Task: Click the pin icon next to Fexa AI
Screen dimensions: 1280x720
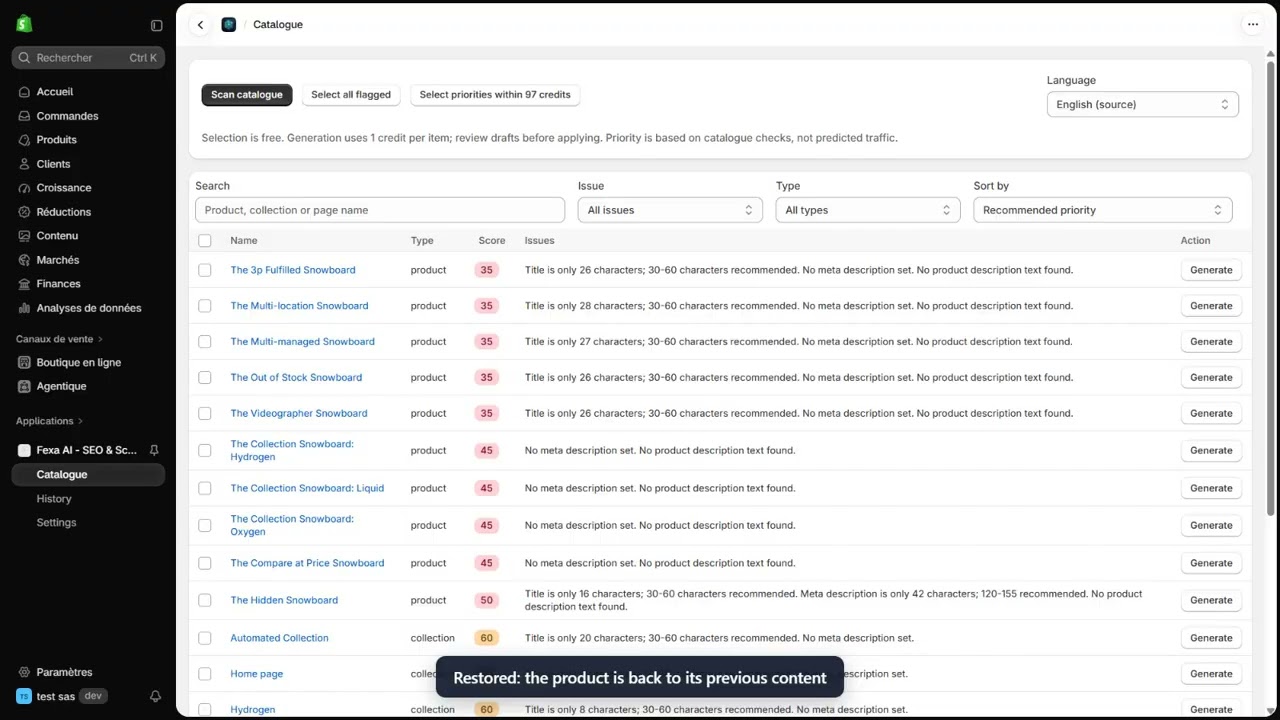Action: coord(154,450)
